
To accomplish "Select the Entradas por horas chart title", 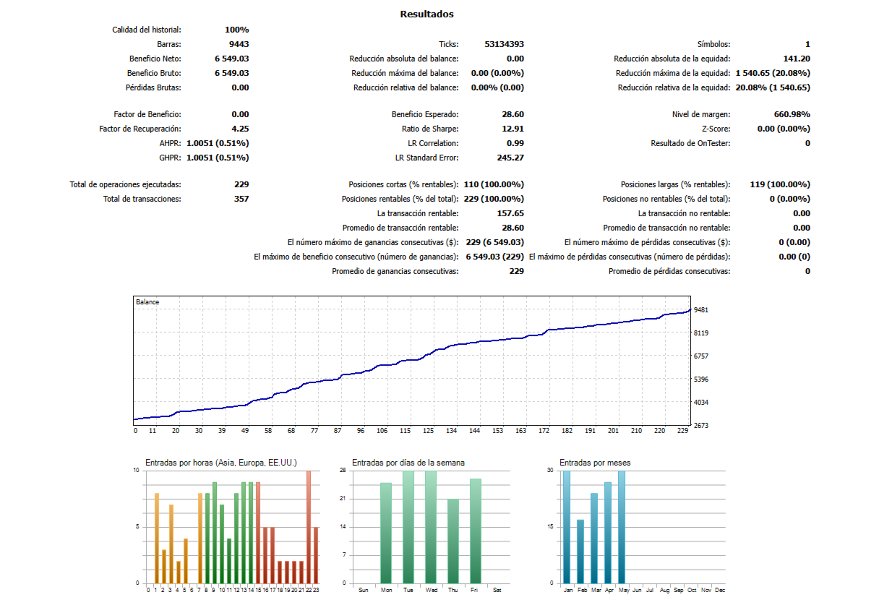I will (221, 463).
